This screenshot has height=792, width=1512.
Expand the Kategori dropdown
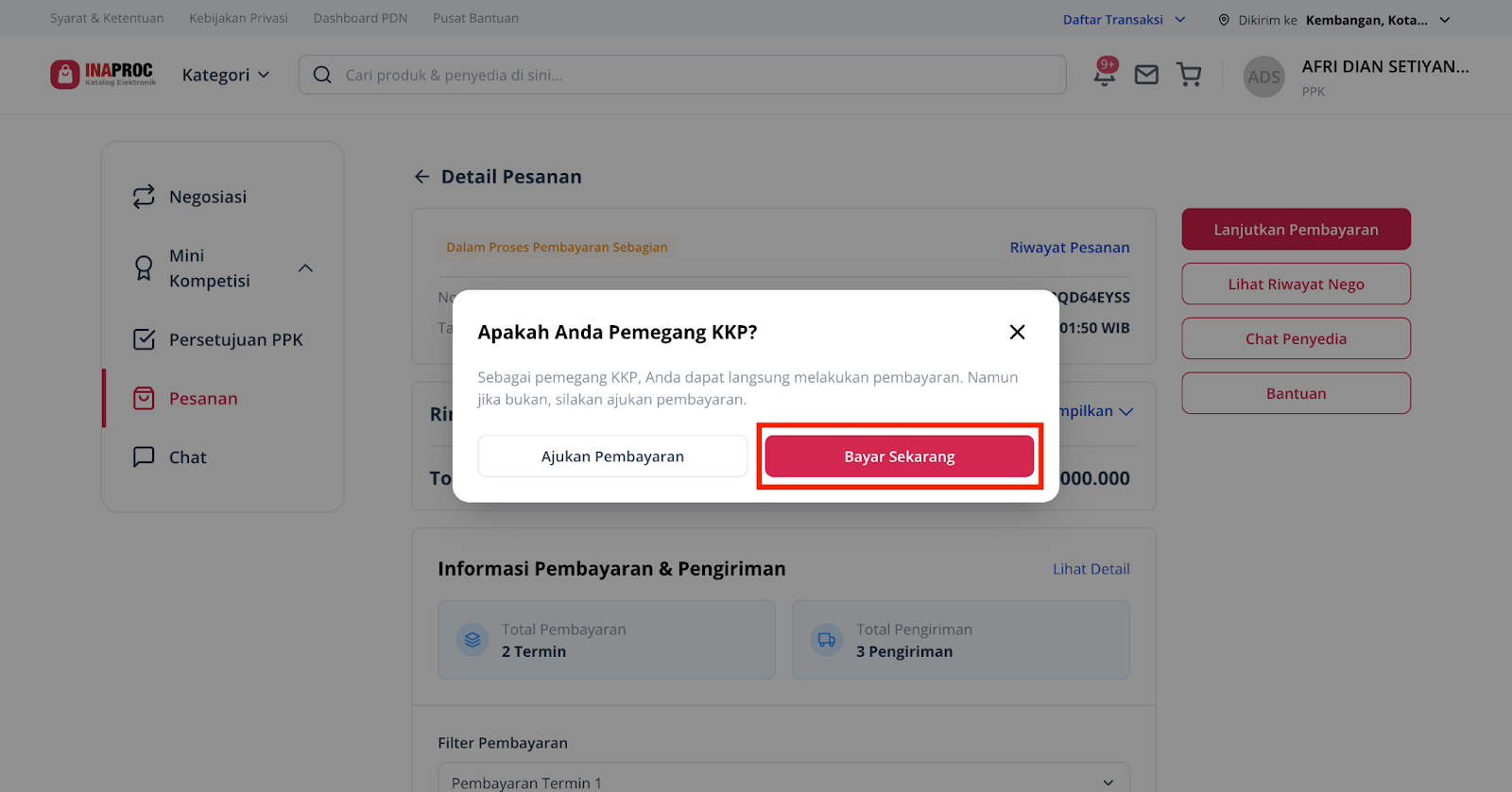coord(226,75)
